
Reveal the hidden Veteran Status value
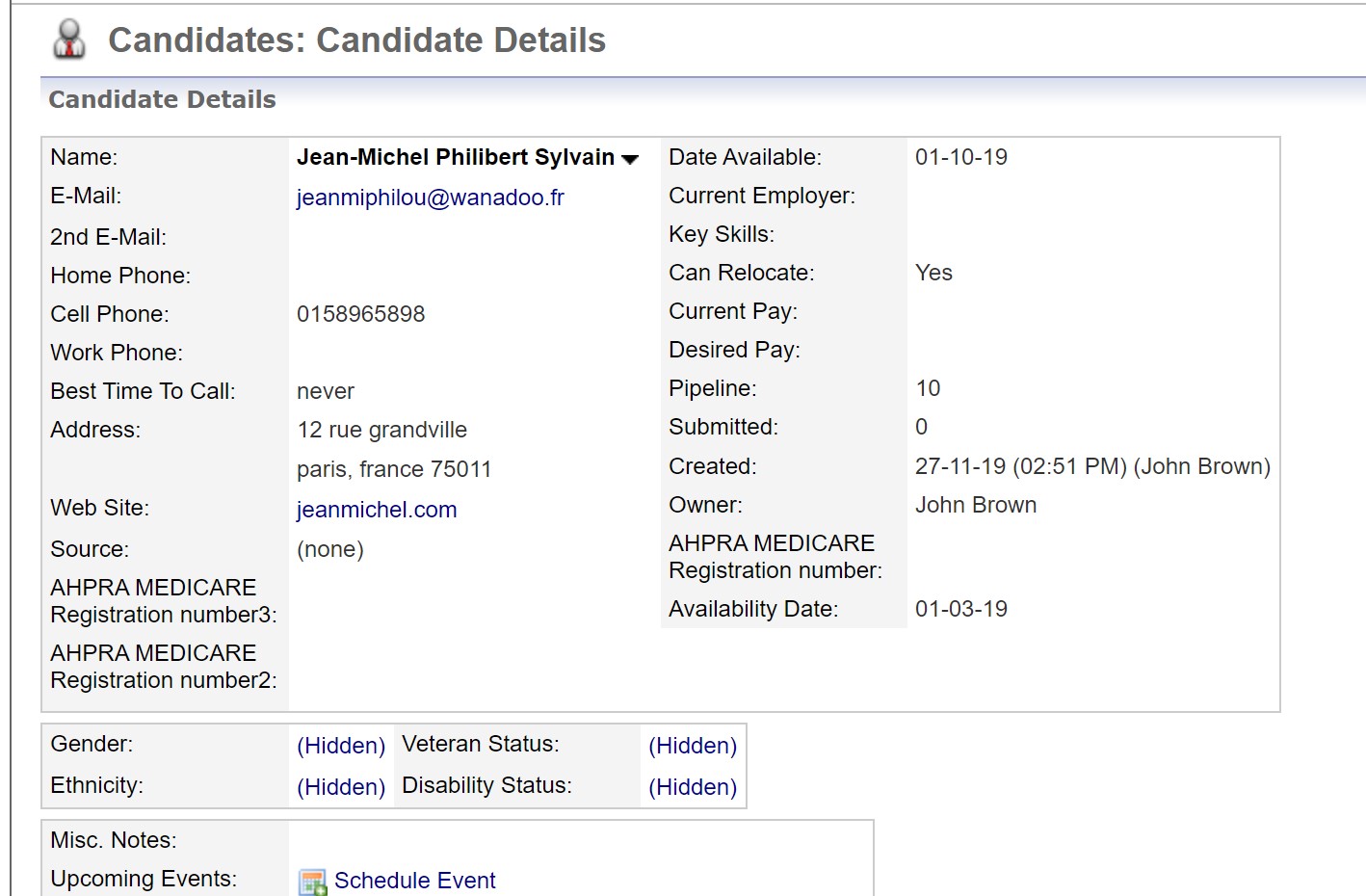[x=692, y=746]
